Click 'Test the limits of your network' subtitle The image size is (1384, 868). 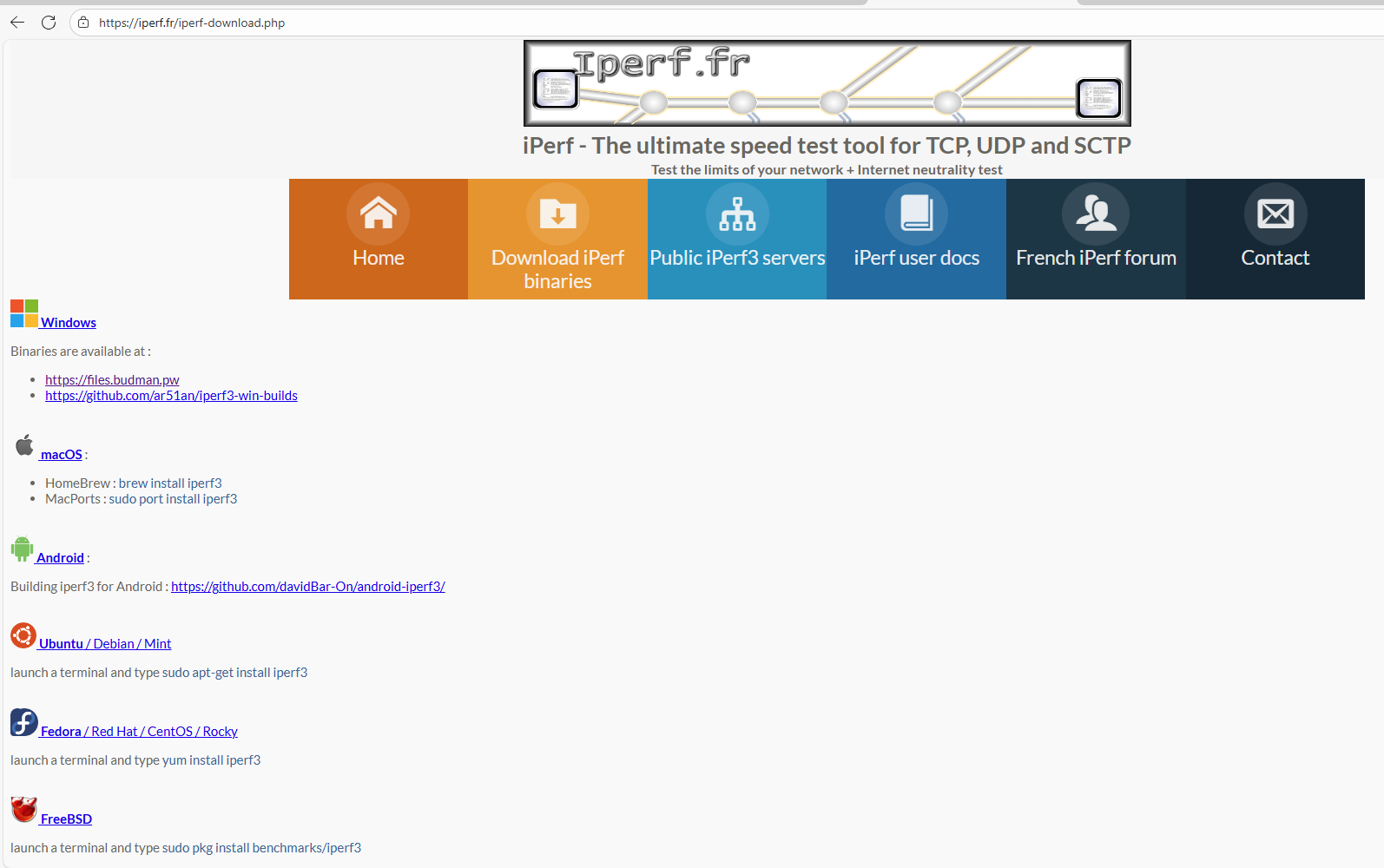tap(827, 170)
